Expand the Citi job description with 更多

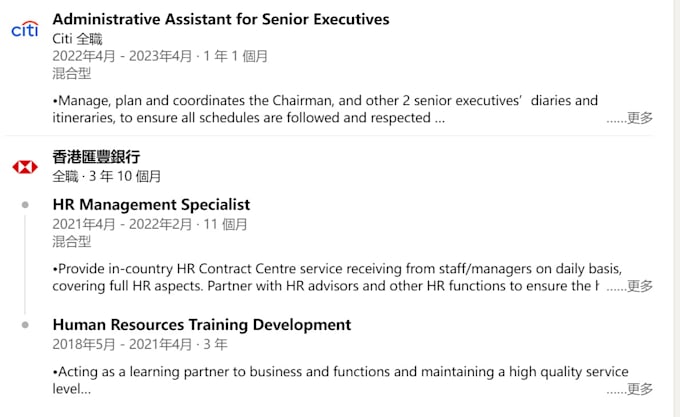(639, 118)
